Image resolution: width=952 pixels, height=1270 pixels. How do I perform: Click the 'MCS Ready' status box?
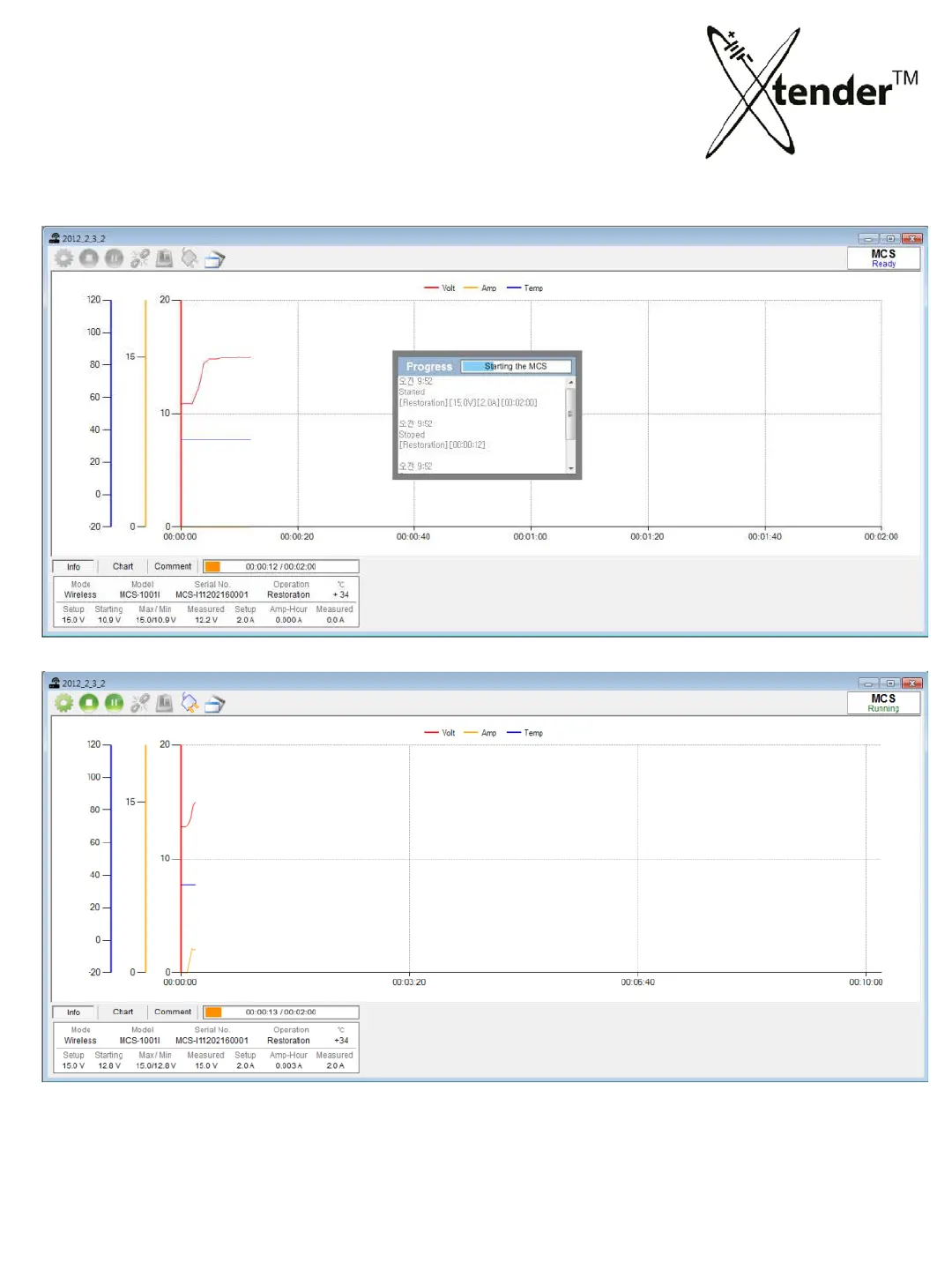click(883, 258)
